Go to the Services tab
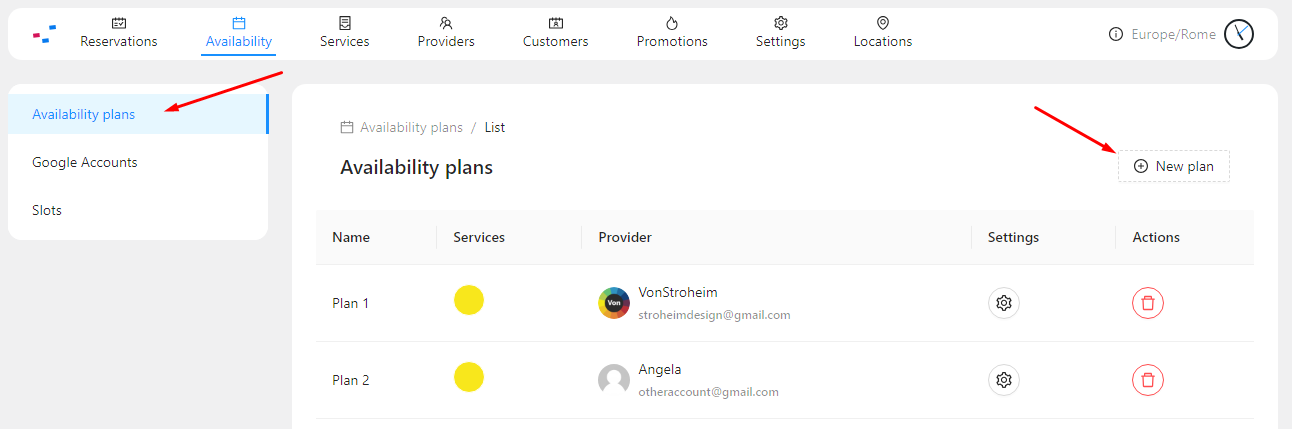Image resolution: width=1292 pixels, height=429 pixels. tap(345, 33)
